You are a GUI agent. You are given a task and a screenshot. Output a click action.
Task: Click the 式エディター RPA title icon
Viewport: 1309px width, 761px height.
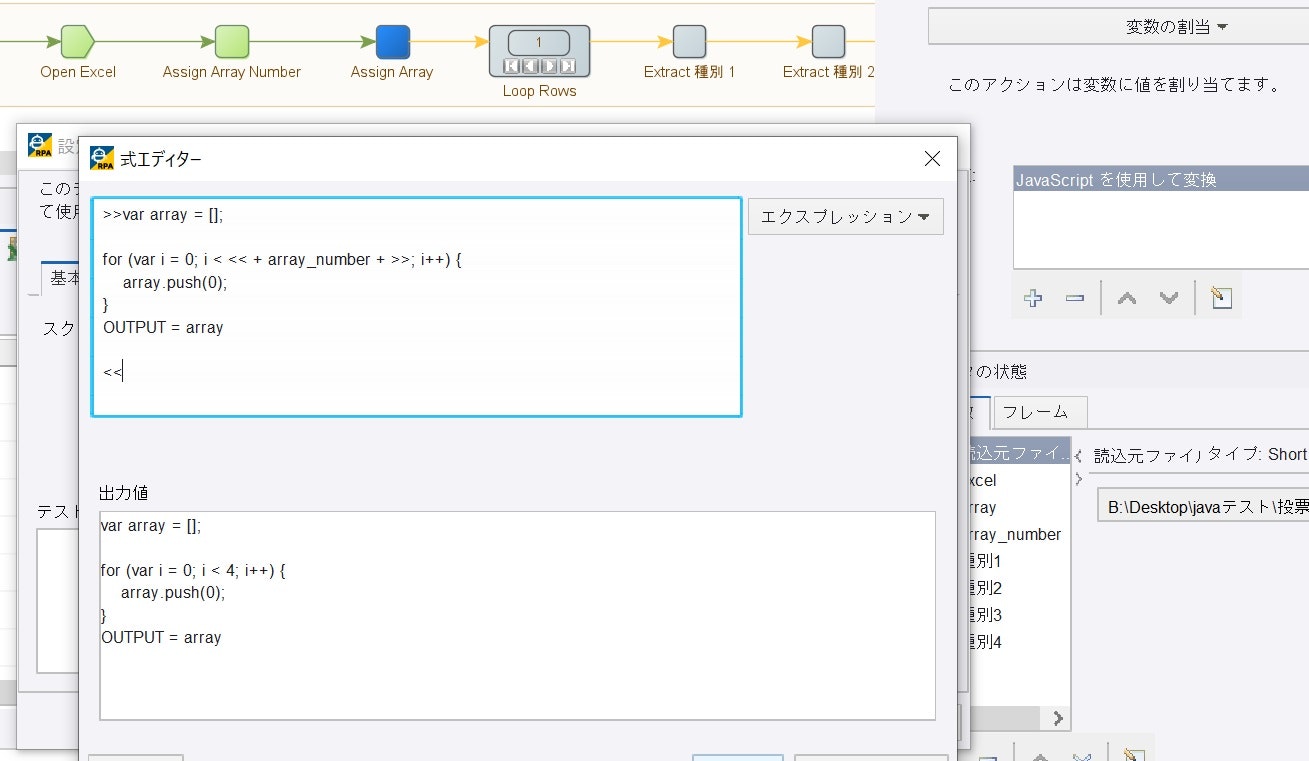(x=102, y=158)
